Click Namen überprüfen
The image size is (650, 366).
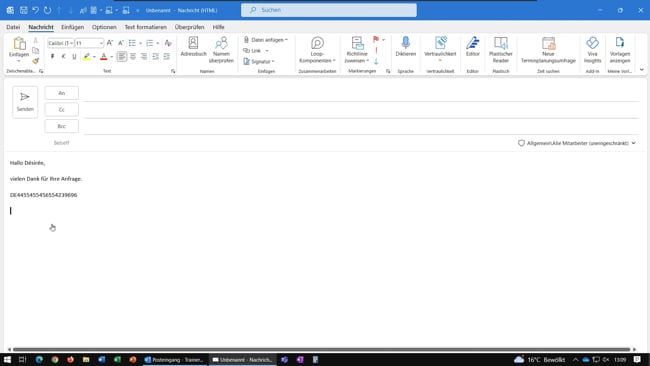(x=221, y=50)
